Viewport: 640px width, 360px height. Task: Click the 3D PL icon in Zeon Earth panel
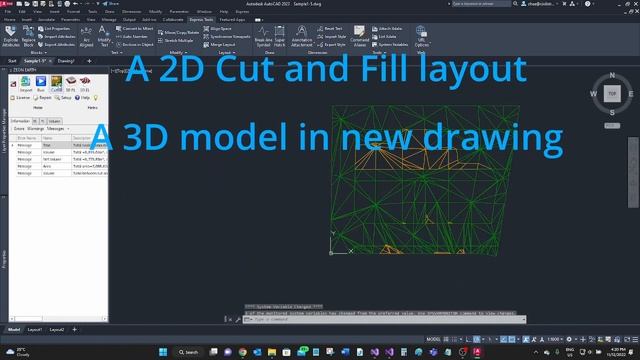71,84
